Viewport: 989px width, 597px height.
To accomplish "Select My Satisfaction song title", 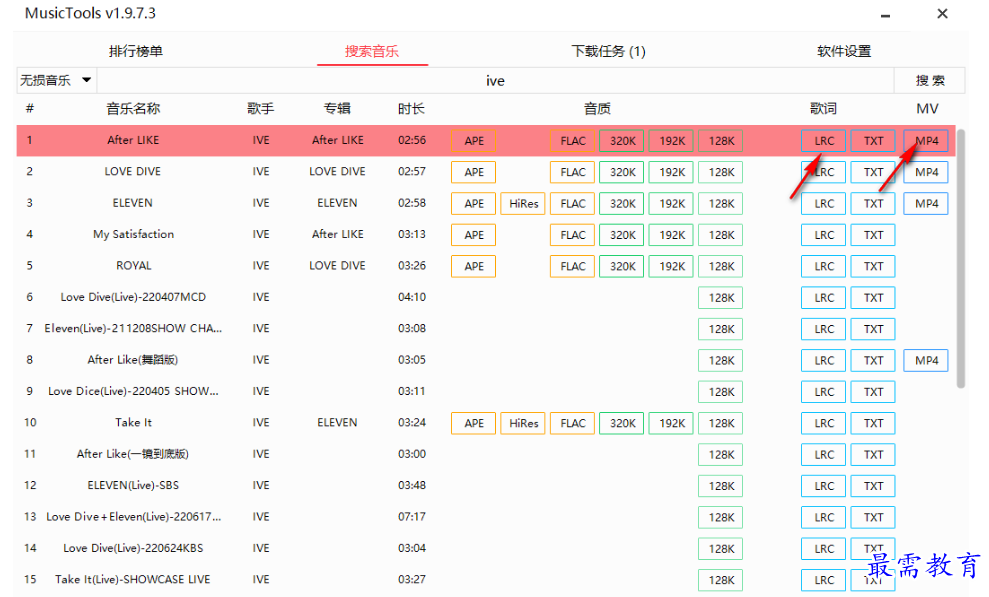I will 133,235.
